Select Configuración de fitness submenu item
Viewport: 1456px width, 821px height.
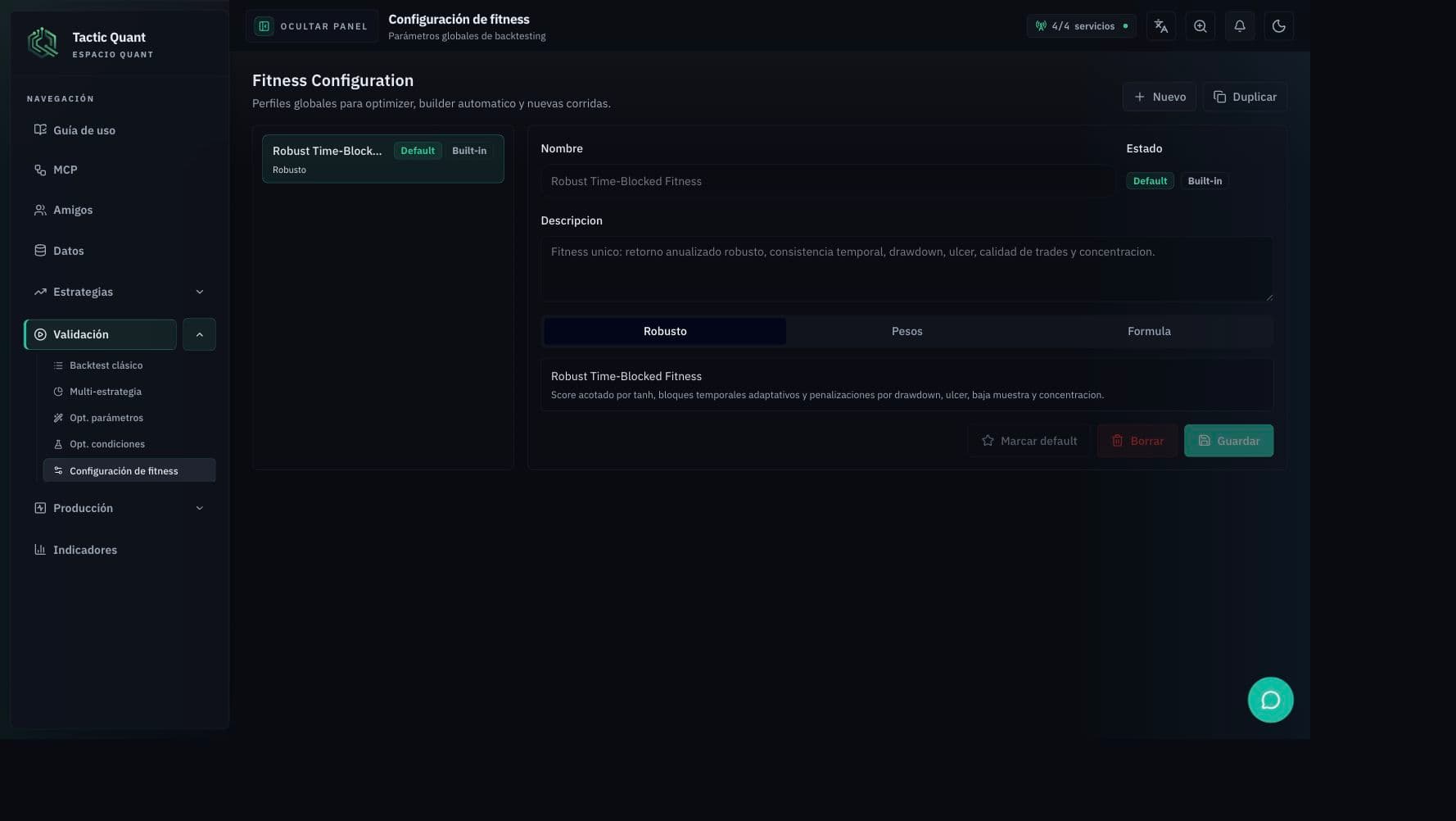(129, 470)
